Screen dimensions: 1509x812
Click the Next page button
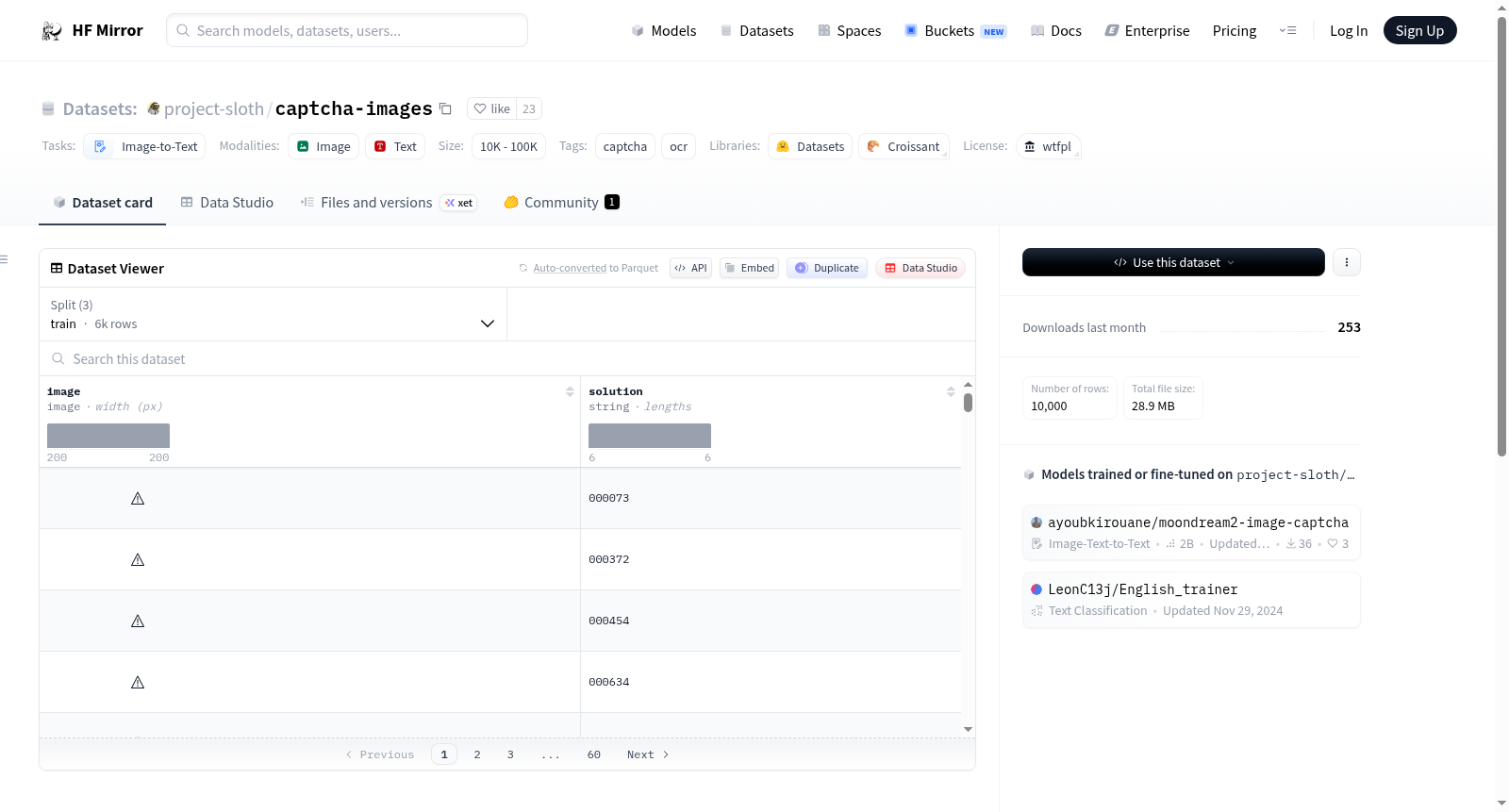tap(648, 754)
